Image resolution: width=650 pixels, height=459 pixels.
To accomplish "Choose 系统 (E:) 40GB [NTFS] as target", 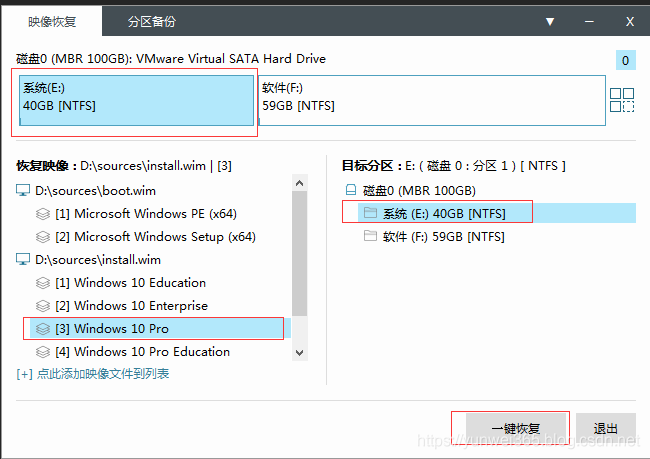I will 497,213.
